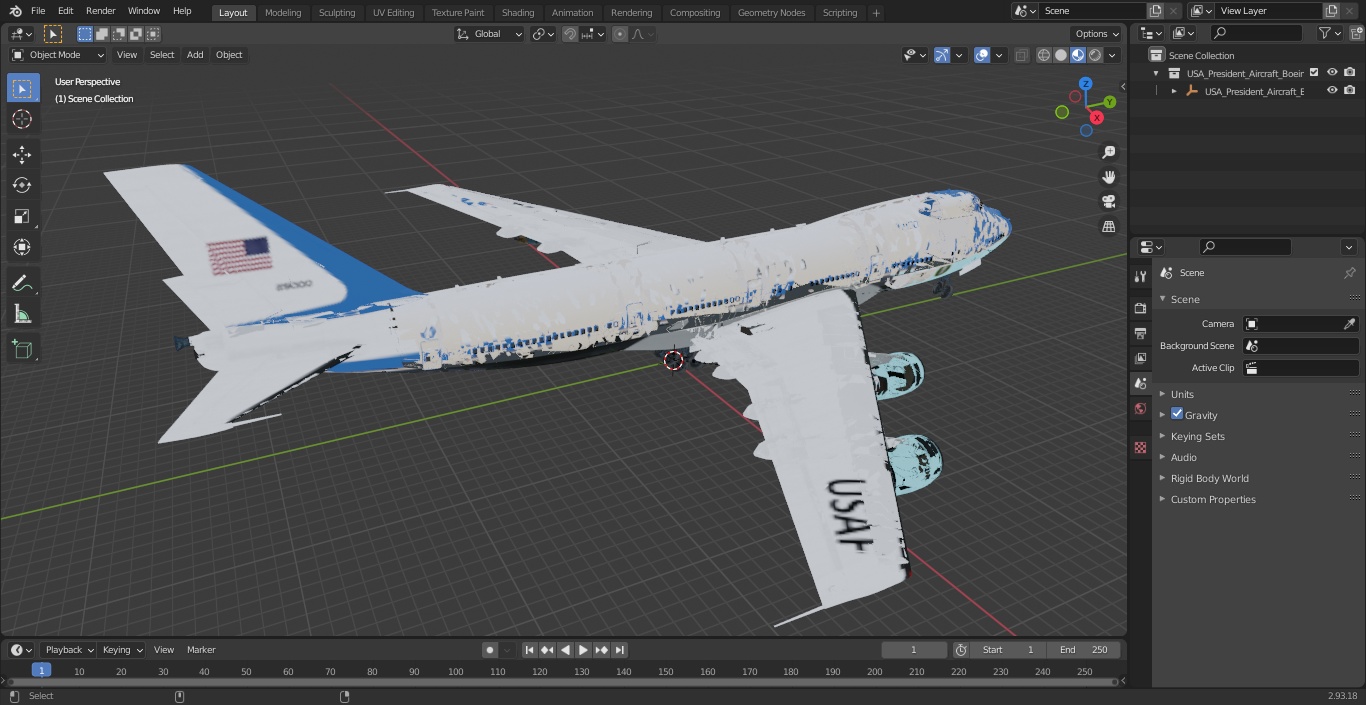Select material preview shading mode

click(1078, 55)
